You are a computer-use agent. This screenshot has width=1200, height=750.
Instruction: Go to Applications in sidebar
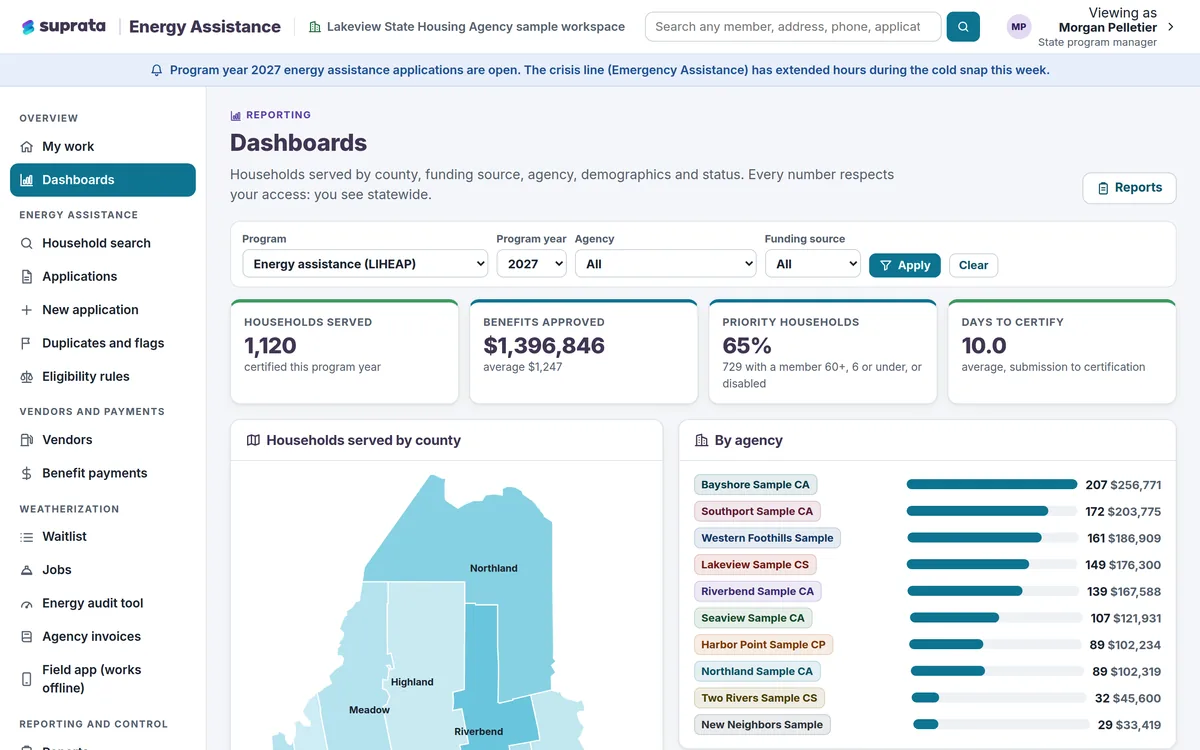(103, 277)
